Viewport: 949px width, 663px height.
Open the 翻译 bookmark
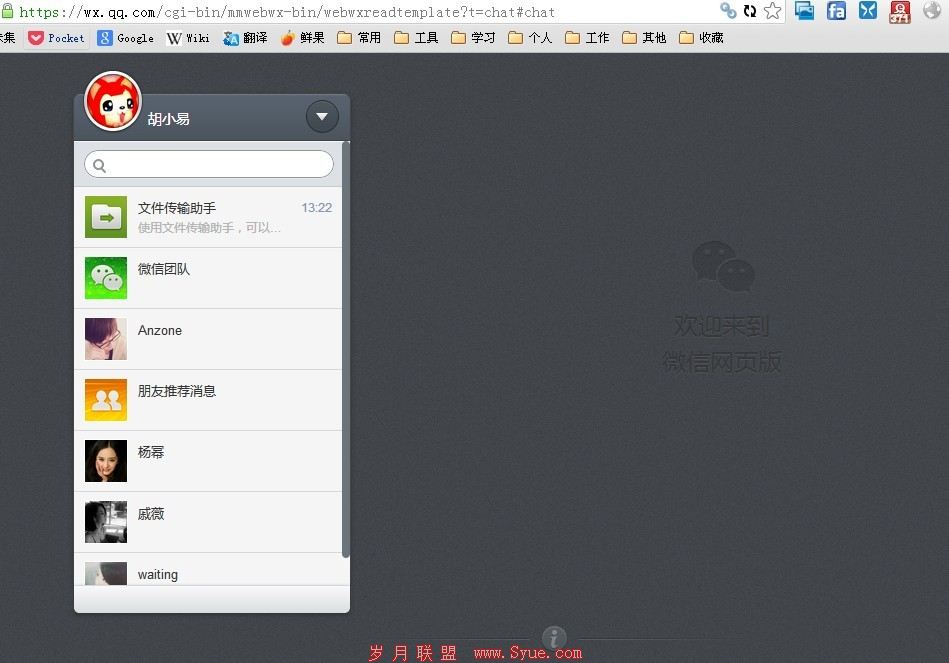[x=245, y=38]
